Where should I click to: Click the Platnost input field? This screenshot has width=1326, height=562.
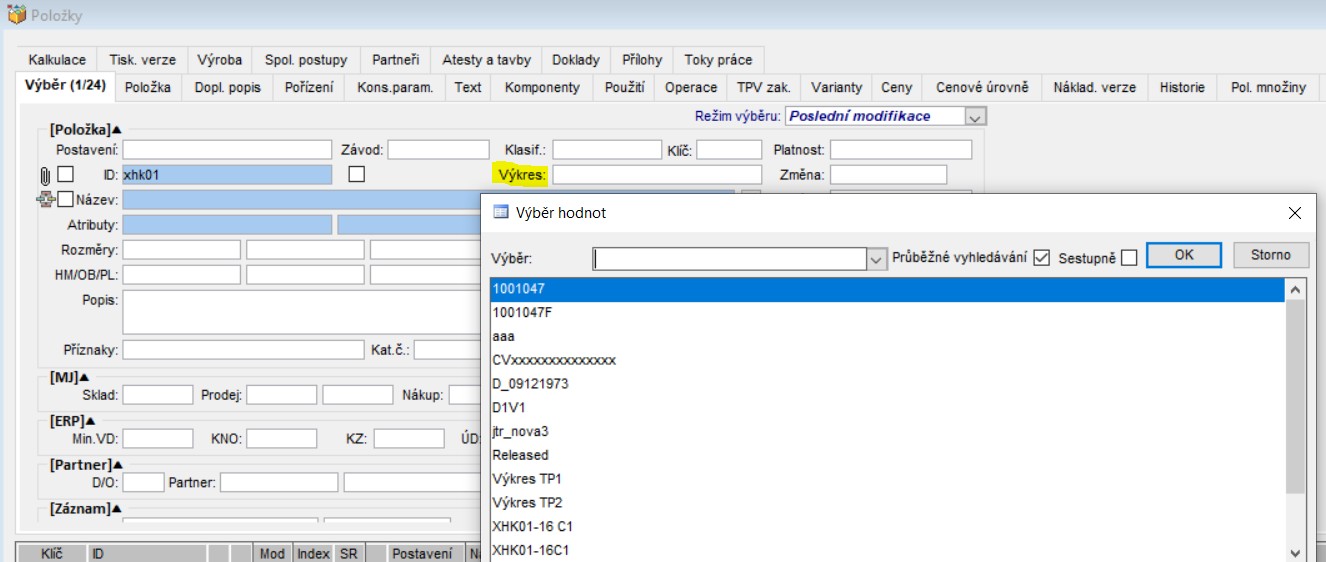point(901,150)
